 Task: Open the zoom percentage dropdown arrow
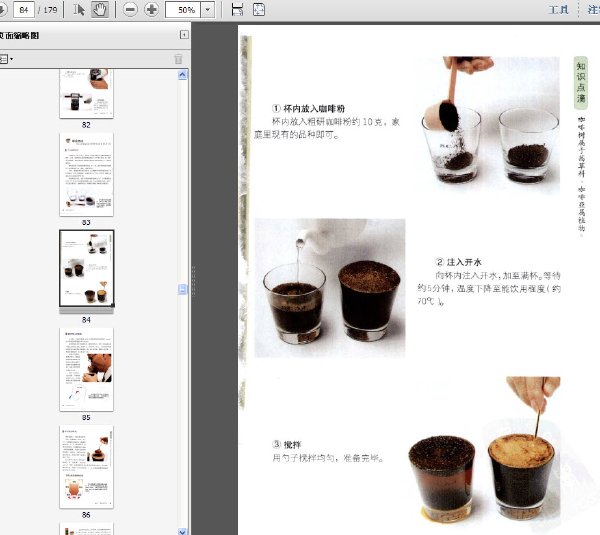tap(207, 10)
